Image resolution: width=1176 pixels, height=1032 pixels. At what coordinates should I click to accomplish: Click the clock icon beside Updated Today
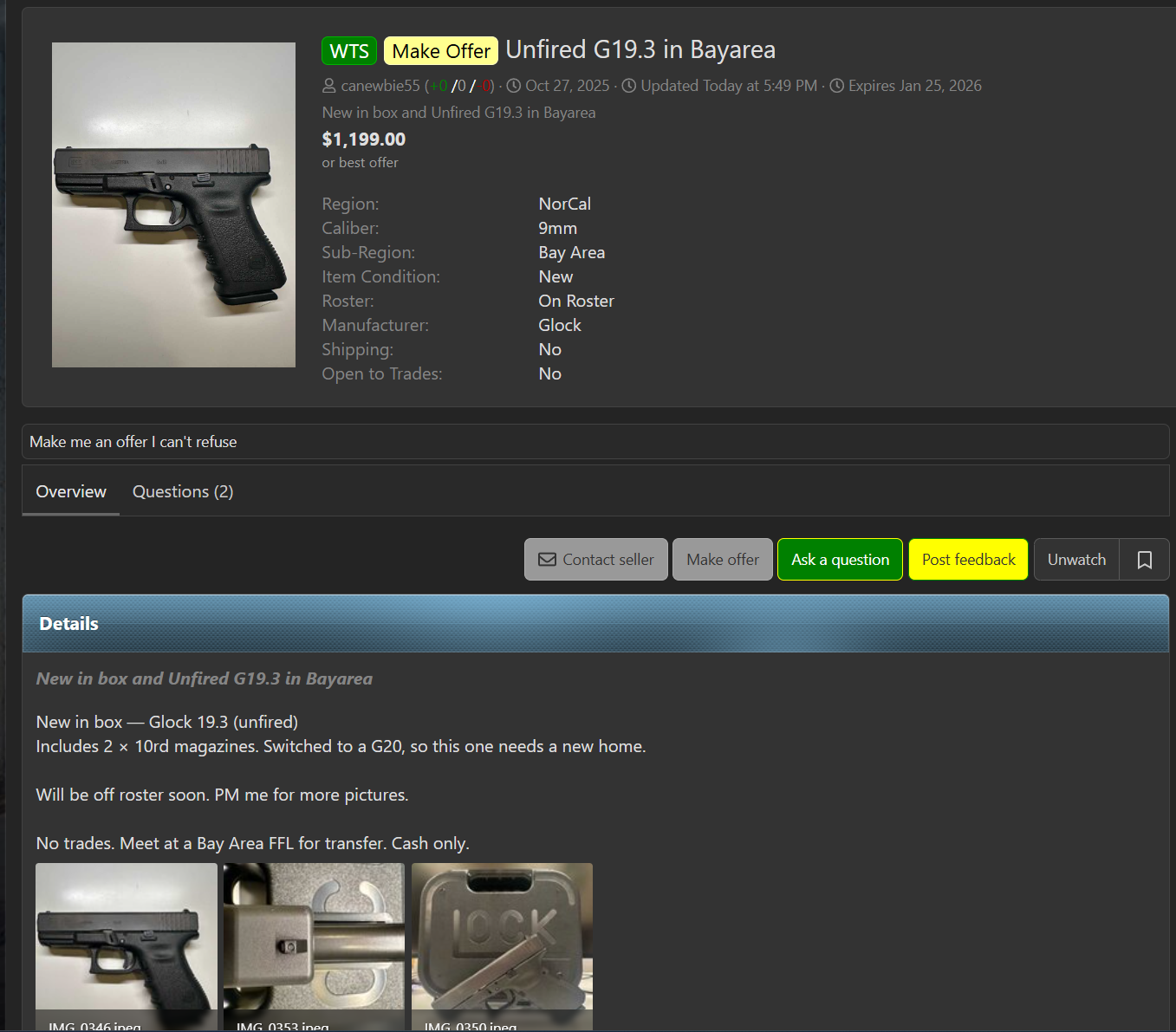pos(629,86)
